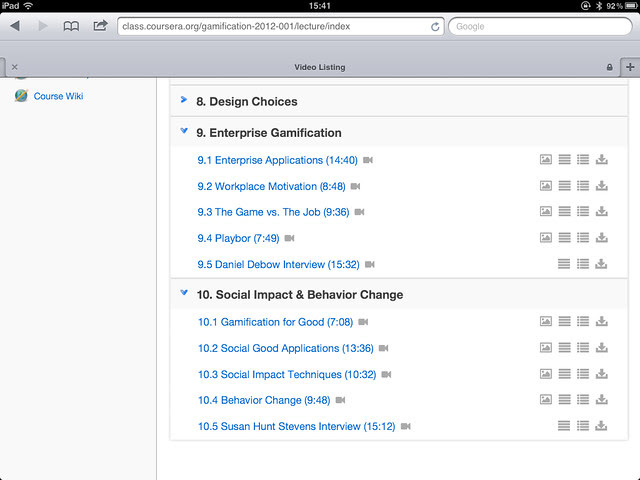Open subtitles text icon for Susan Hunt Stevens Interview
This screenshot has width=640, height=480.
click(564, 426)
